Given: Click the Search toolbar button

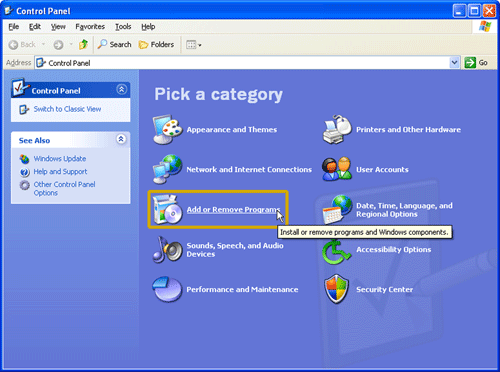Looking at the screenshot, I should 115,44.
